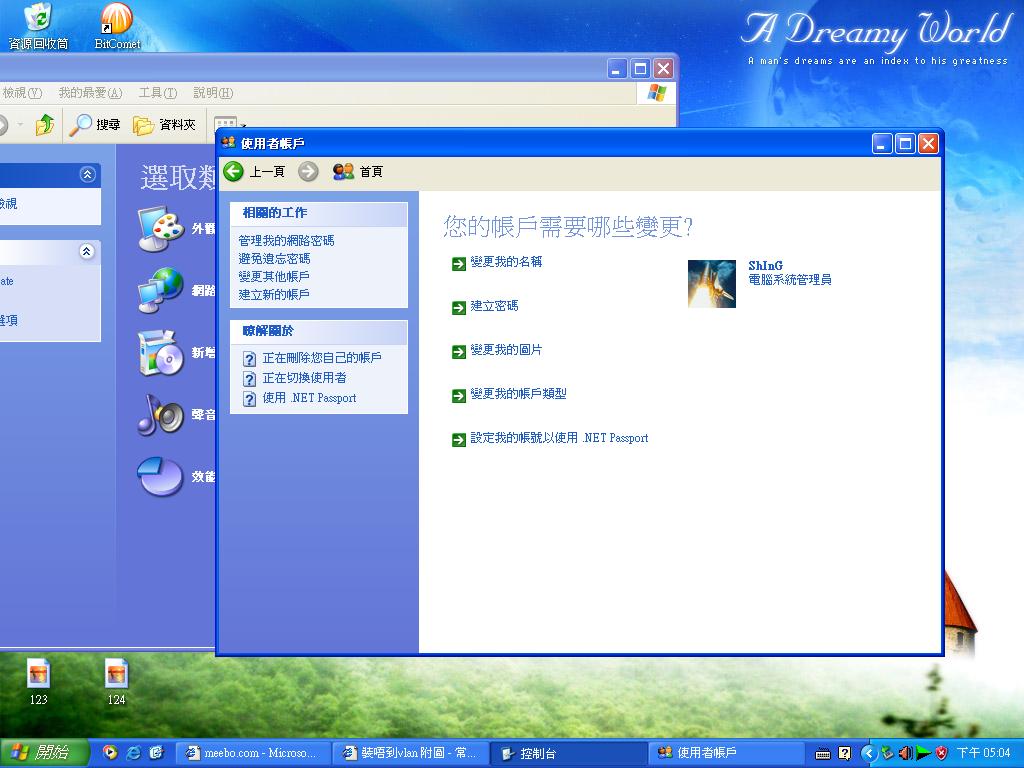Click the volume speaker tray icon
The height and width of the screenshot is (768, 1024).
click(905, 754)
